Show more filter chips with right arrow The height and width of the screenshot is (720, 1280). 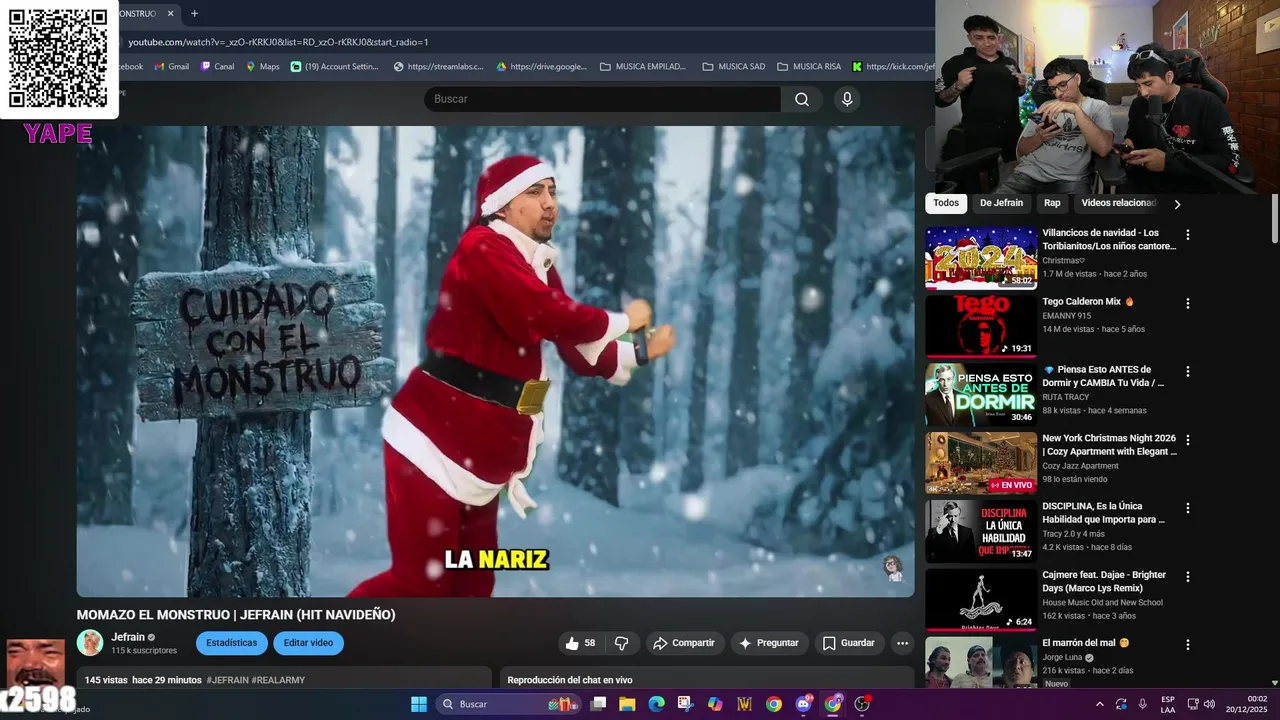pyautogui.click(x=1177, y=204)
